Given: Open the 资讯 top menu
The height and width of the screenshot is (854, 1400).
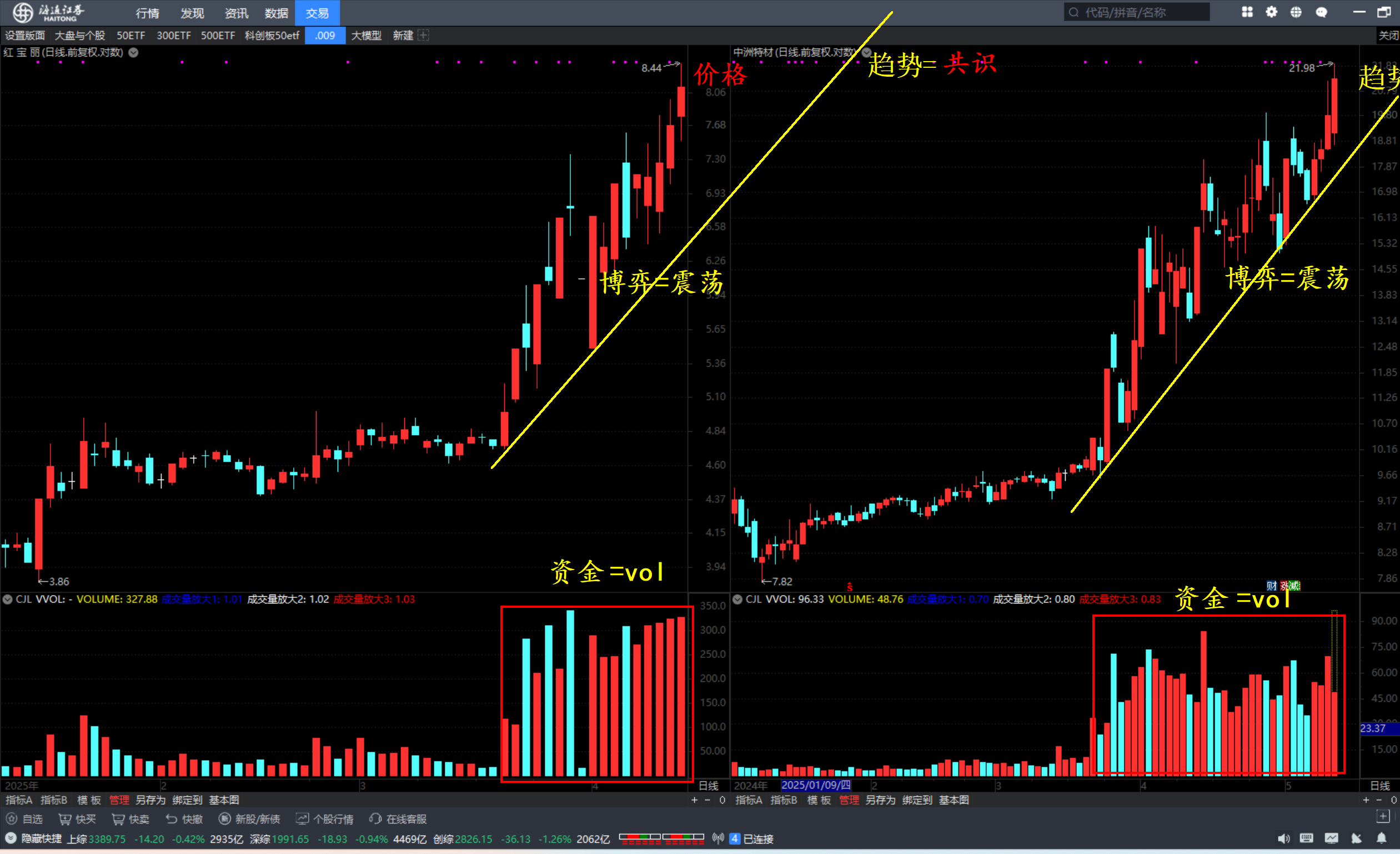Looking at the screenshot, I should click(x=237, y=13).
